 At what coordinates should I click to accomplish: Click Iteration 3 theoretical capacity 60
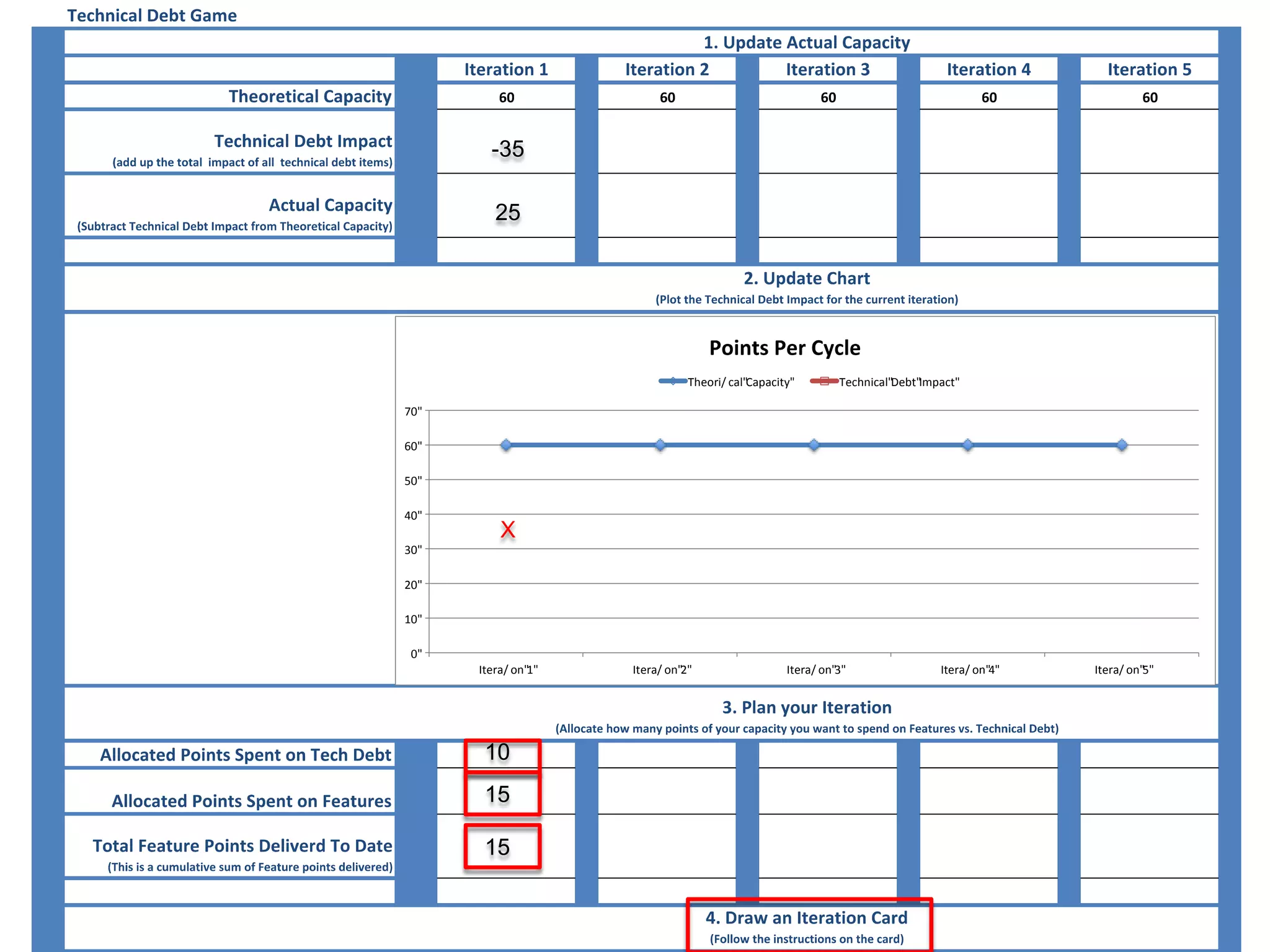click(828, 97)
